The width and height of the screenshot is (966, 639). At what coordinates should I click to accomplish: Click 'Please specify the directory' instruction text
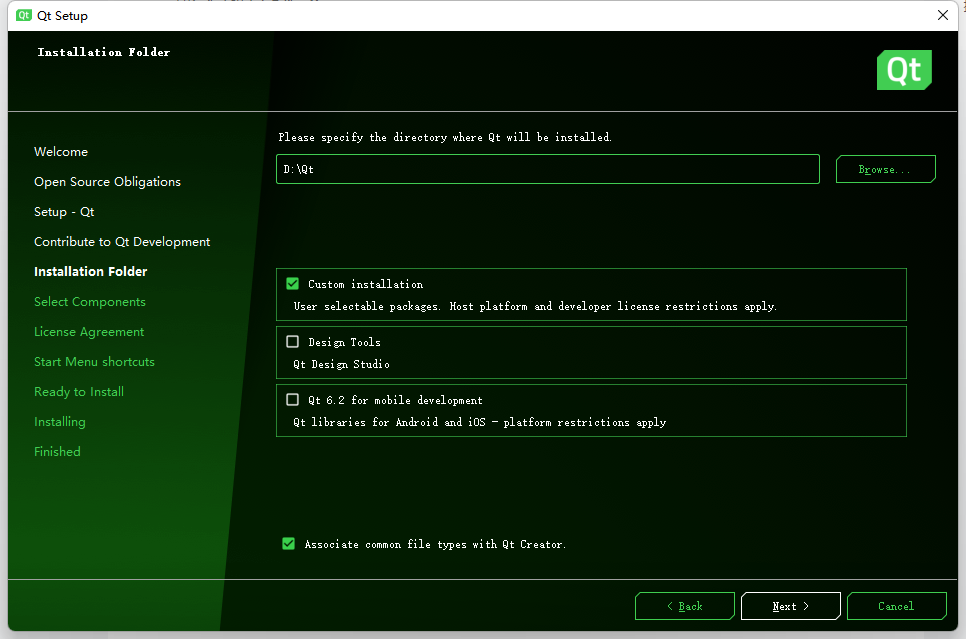click(445, 137)
